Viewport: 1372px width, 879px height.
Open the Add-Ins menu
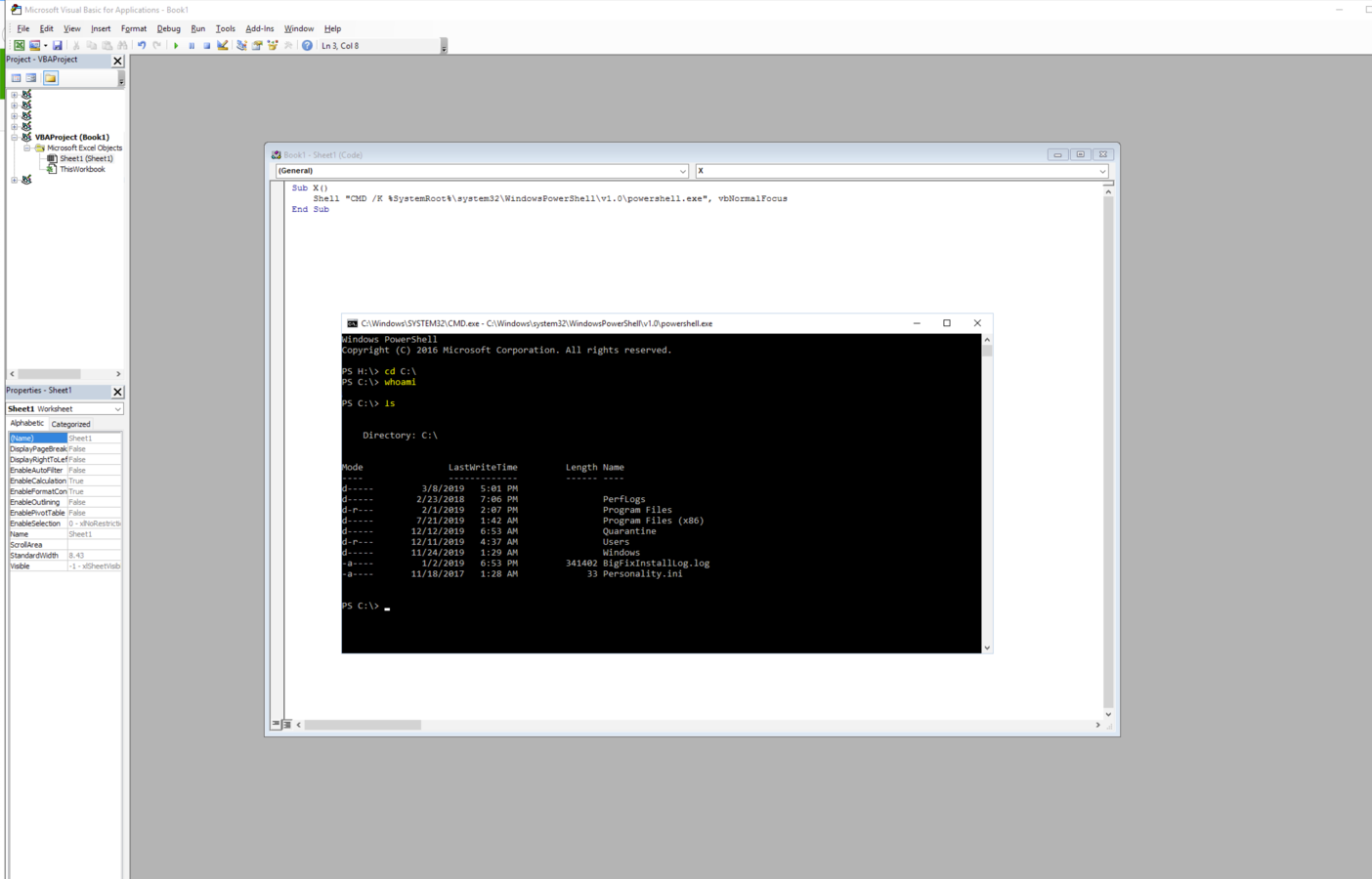[x=260, y=29]
